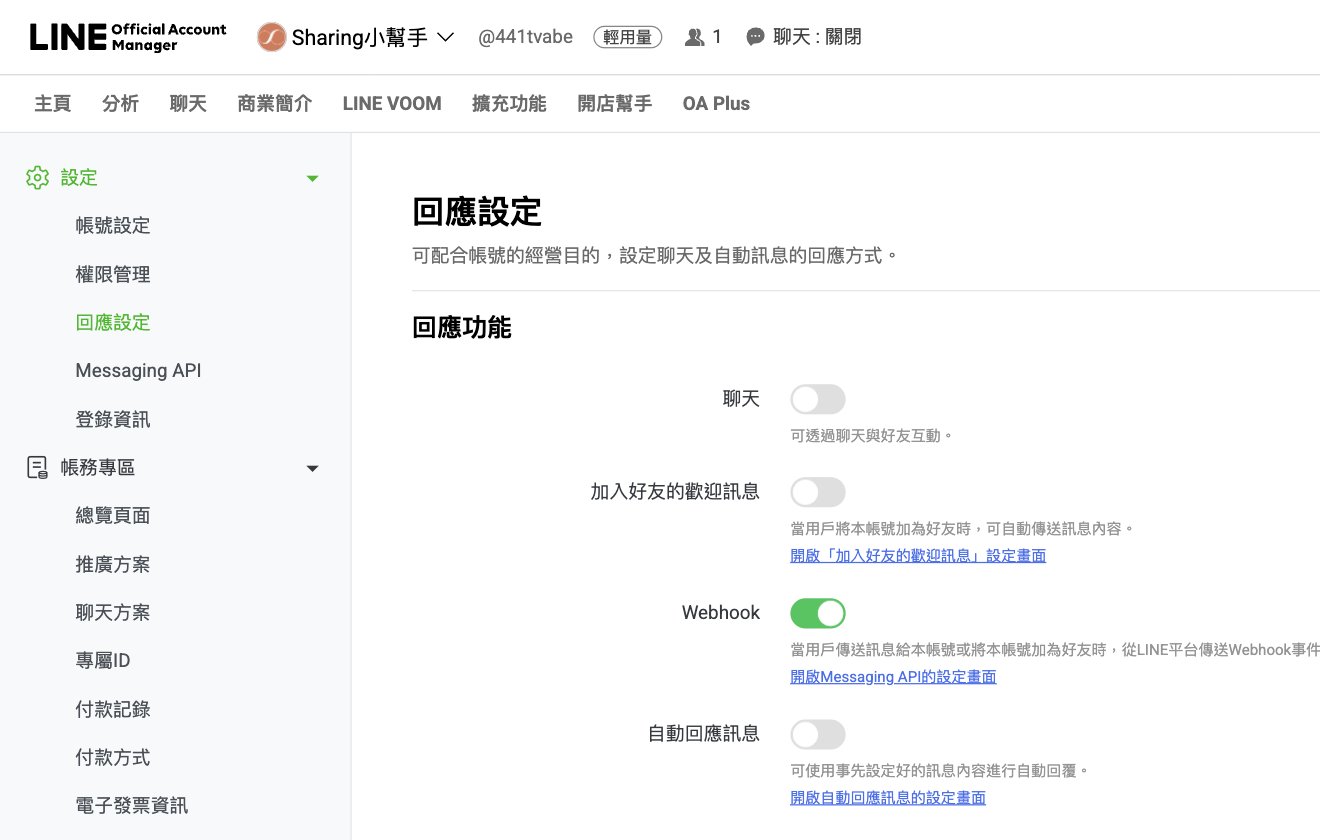Click the 輕用量 plan badge
The height and width of the screenshot is (840, 1320).
tap(628, 37)
